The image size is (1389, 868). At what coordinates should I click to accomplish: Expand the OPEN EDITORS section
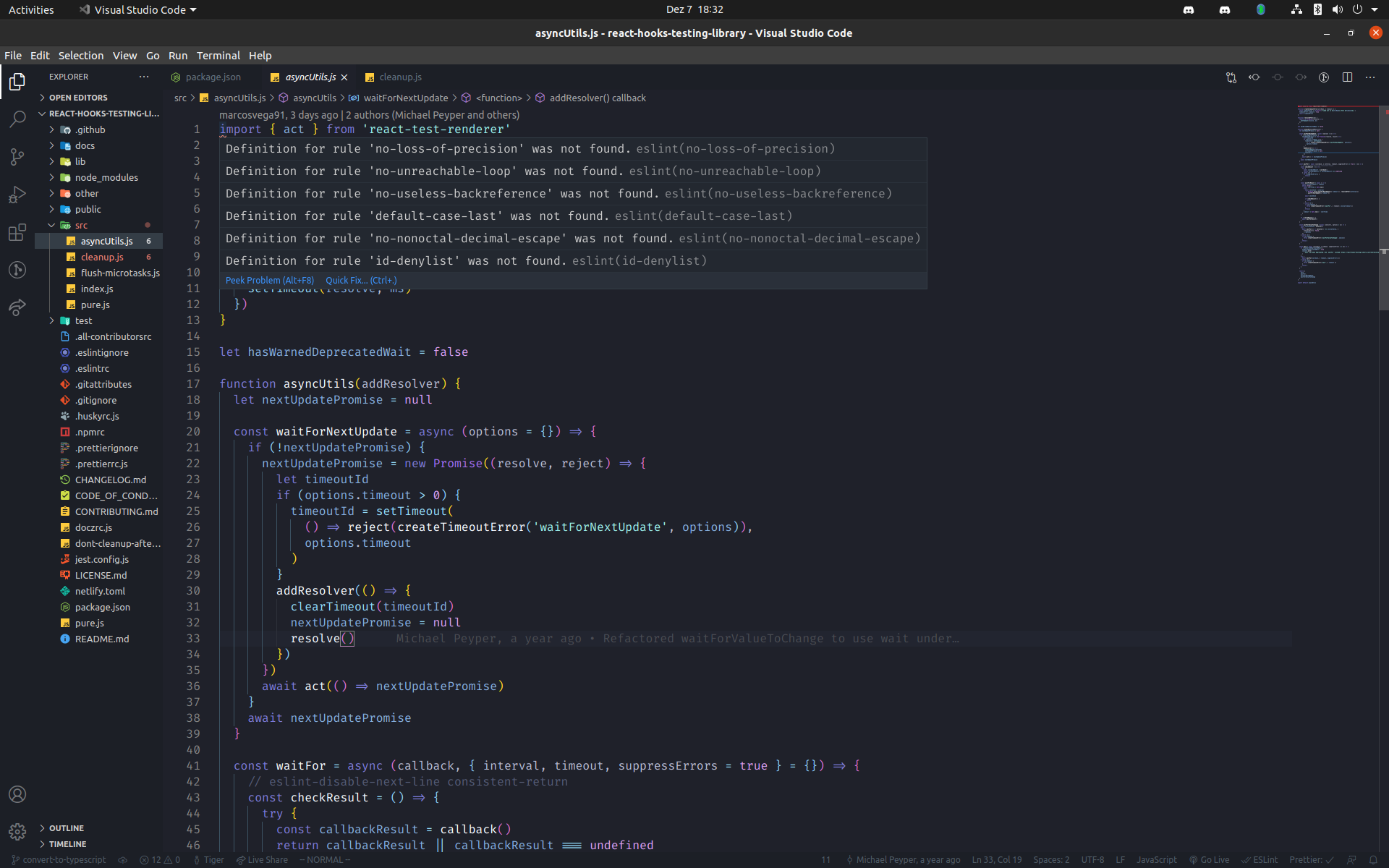point(78,98)
